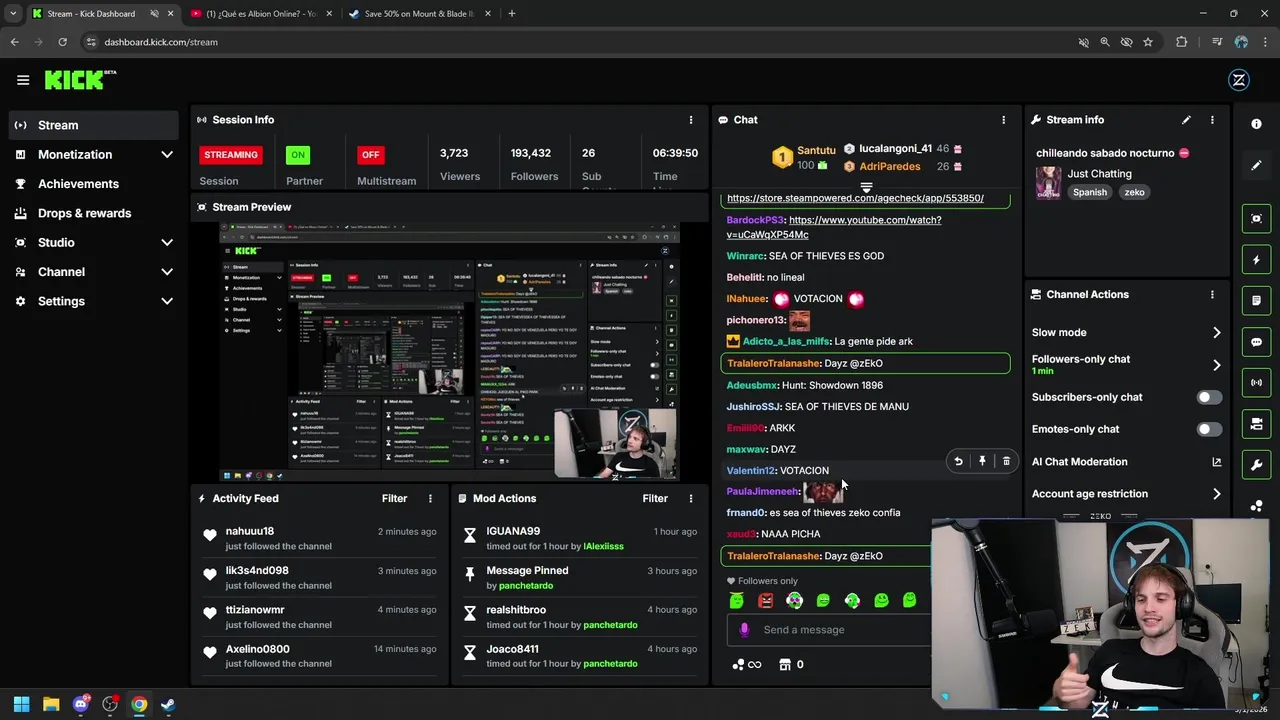The width and height of the screenshot is (1280, 720).
Task: Click the Stream Preview video thumbnail
Action: [x=449, y=352]
